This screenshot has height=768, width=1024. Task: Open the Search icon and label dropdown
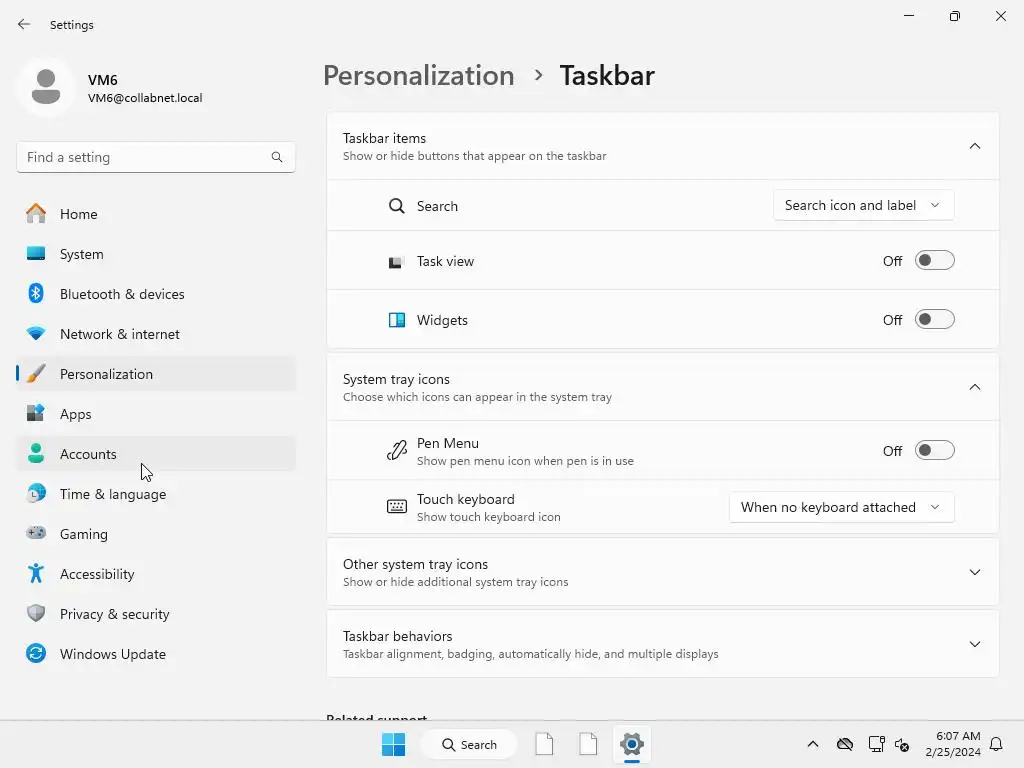[863, 205]
